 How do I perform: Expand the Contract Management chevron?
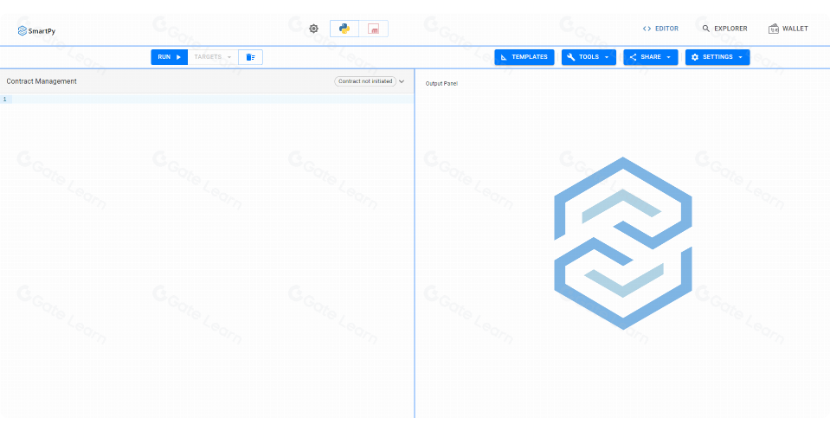pos(402,81)
